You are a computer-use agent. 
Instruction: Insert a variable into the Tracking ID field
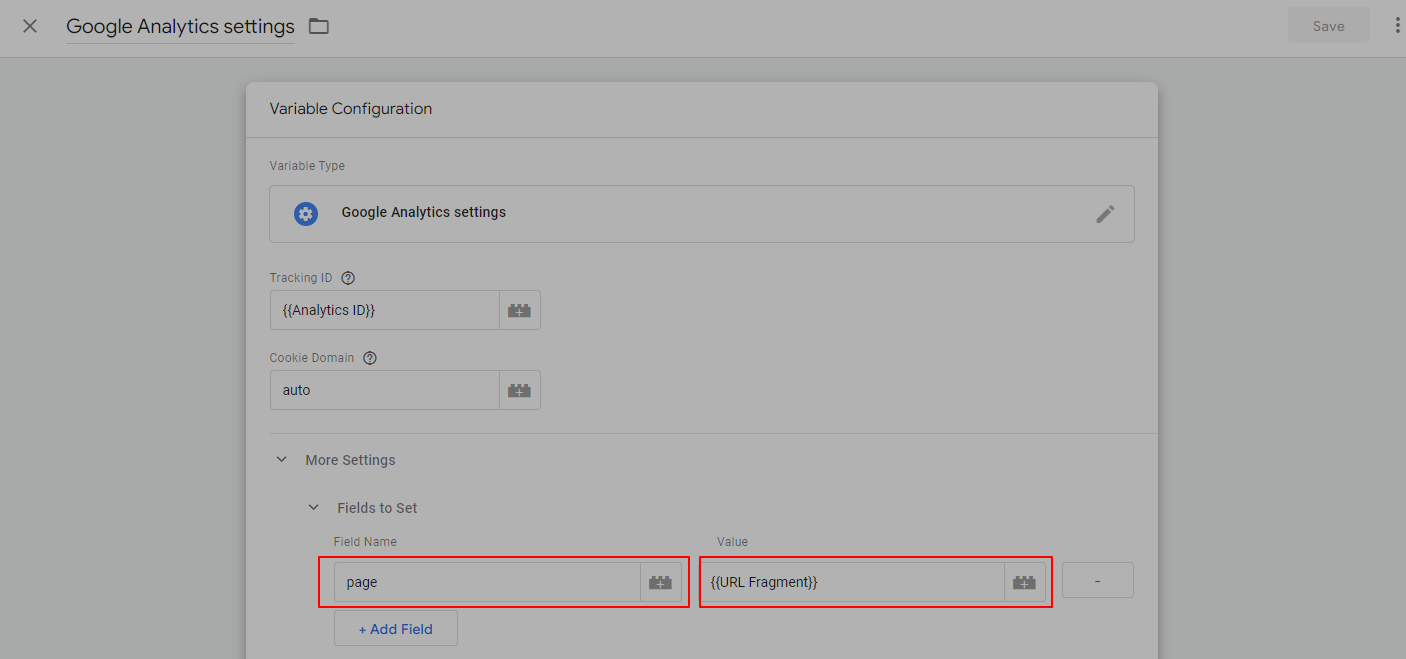519,310
